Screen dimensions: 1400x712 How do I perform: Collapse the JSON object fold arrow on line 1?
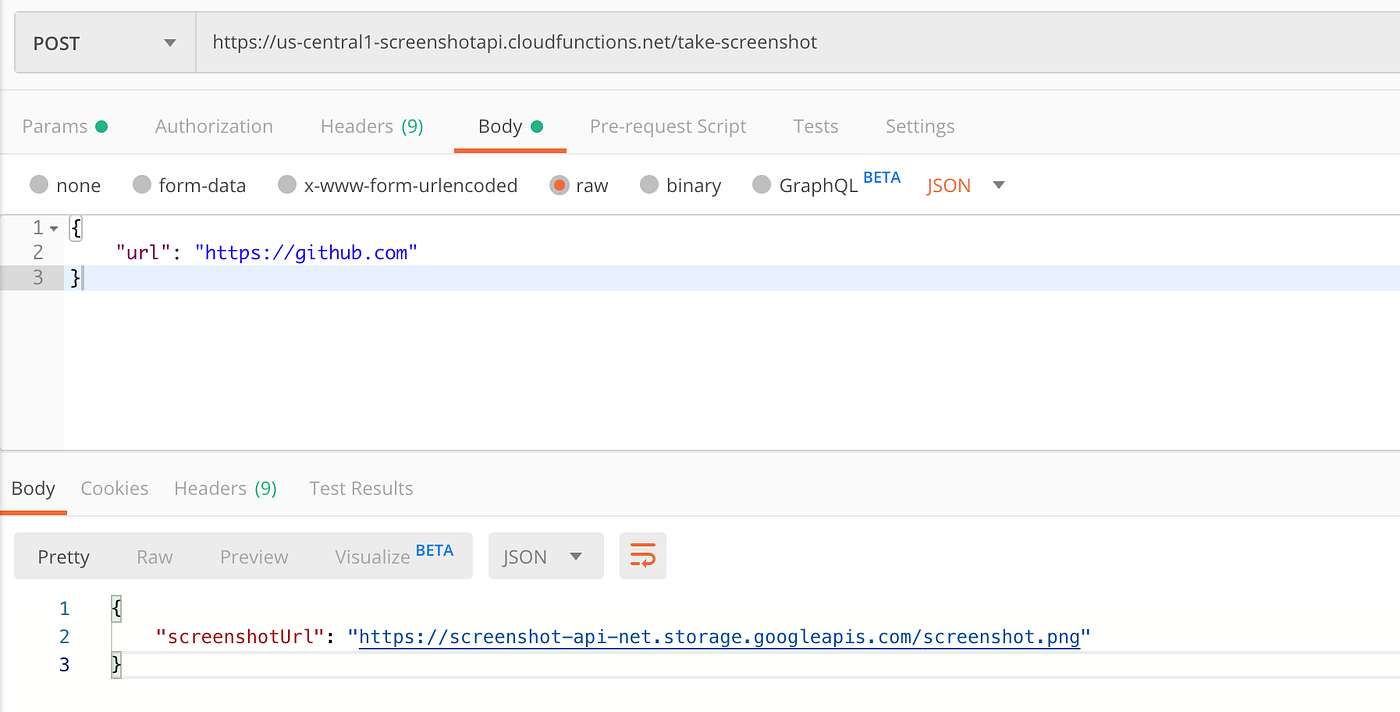tap(54, 228)
